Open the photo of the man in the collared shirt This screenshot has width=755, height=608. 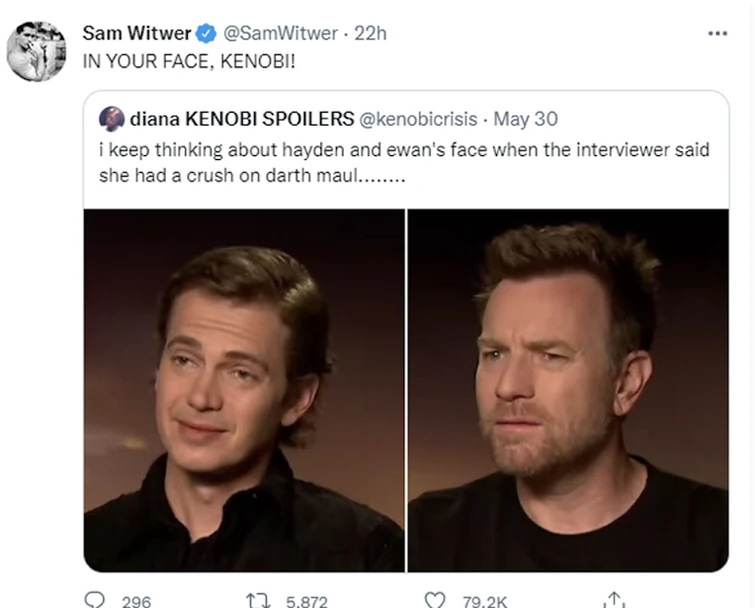click(244, 390)
